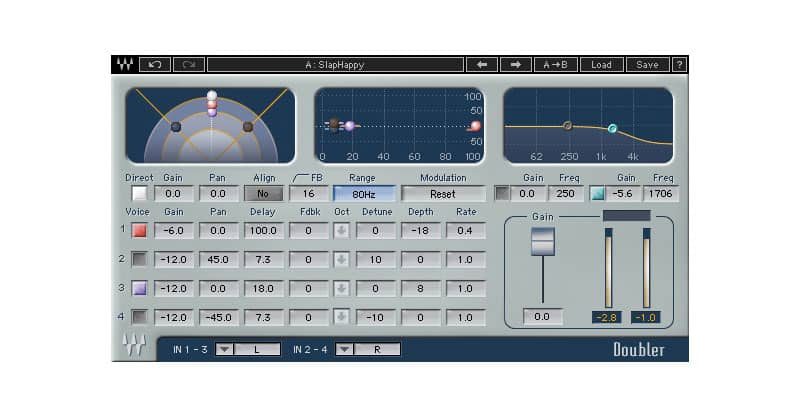Viewport: 800px width, 417px height.
Task: Click Voice 4 Pan -45.0 field
Action: [x=218, y=317]
